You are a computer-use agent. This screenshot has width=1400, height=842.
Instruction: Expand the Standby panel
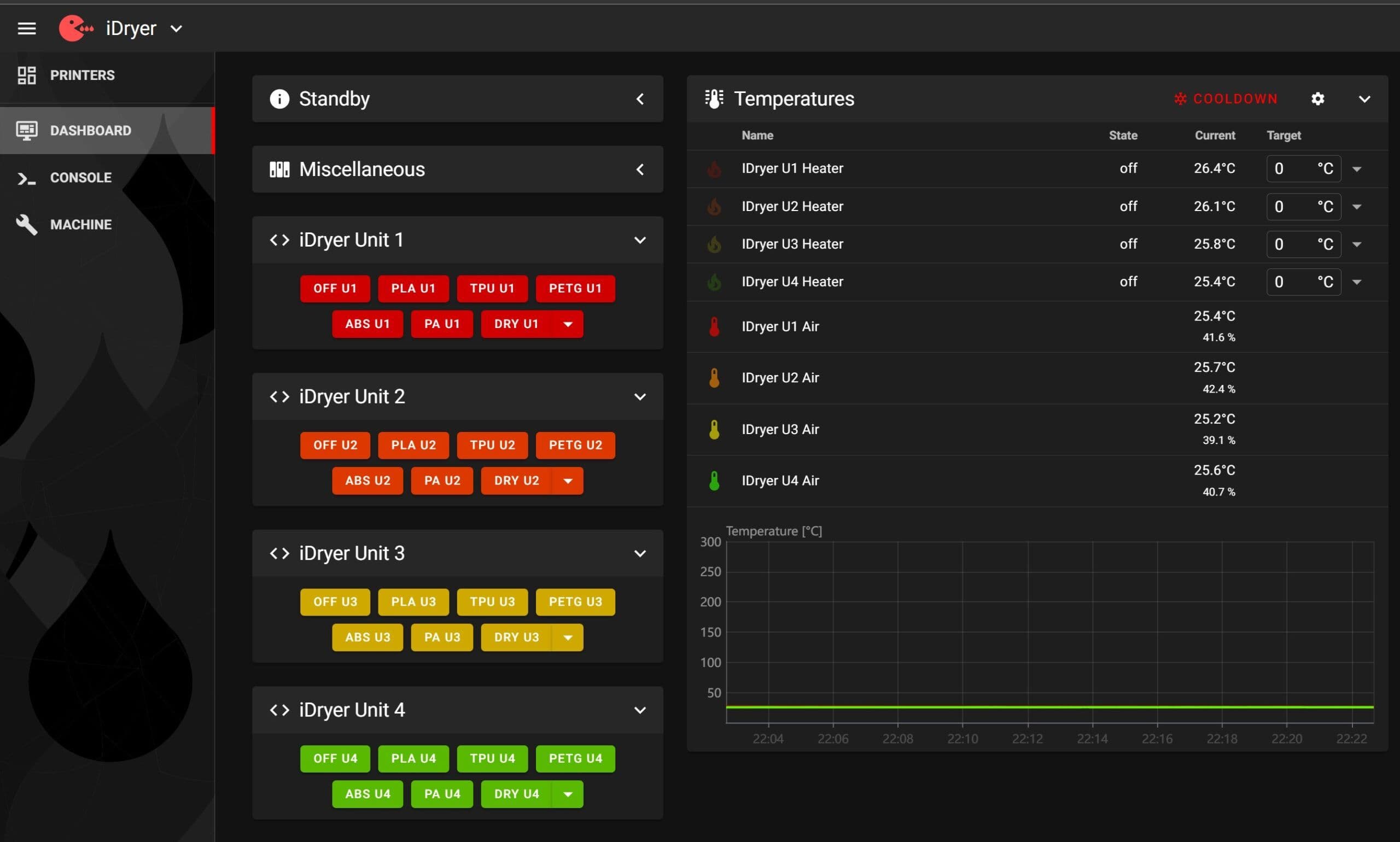[640, 99]
